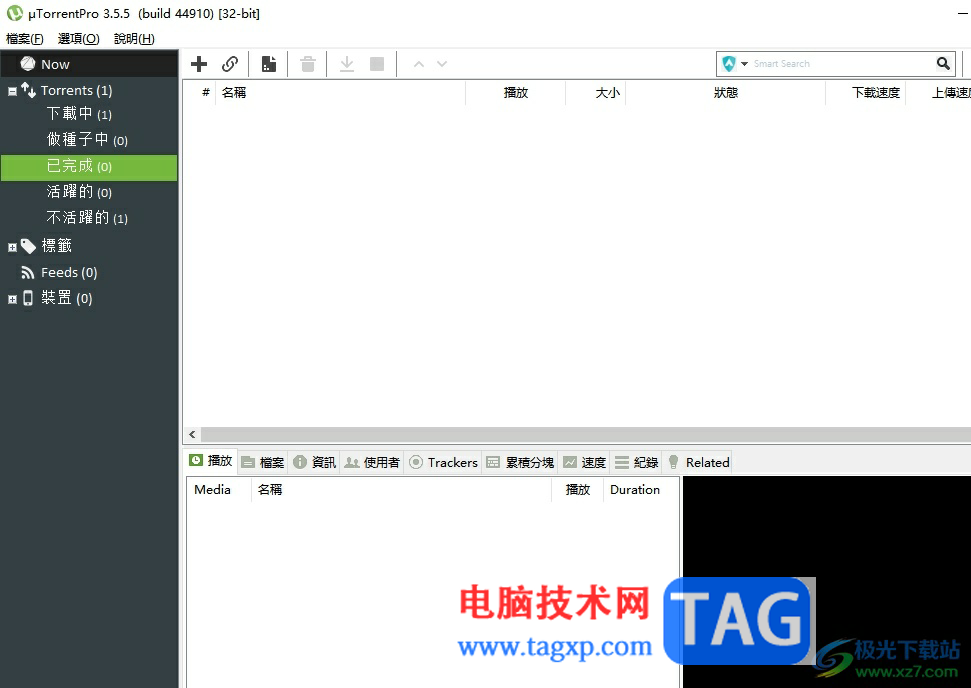The width and height of the screenshot is (971, 688).
Task: Switch to the Trackers tab
Action: click(444, 463)
